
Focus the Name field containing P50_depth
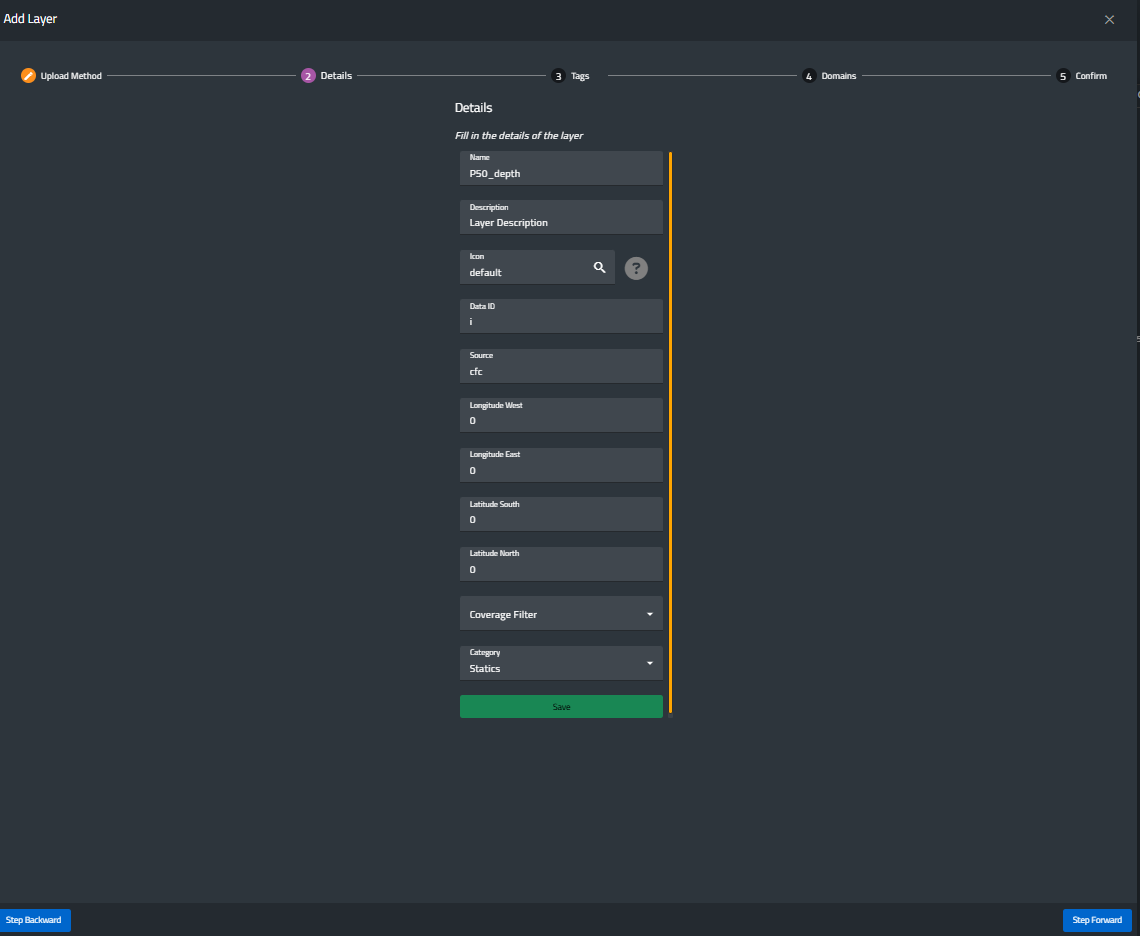click(x=561, y=173)
